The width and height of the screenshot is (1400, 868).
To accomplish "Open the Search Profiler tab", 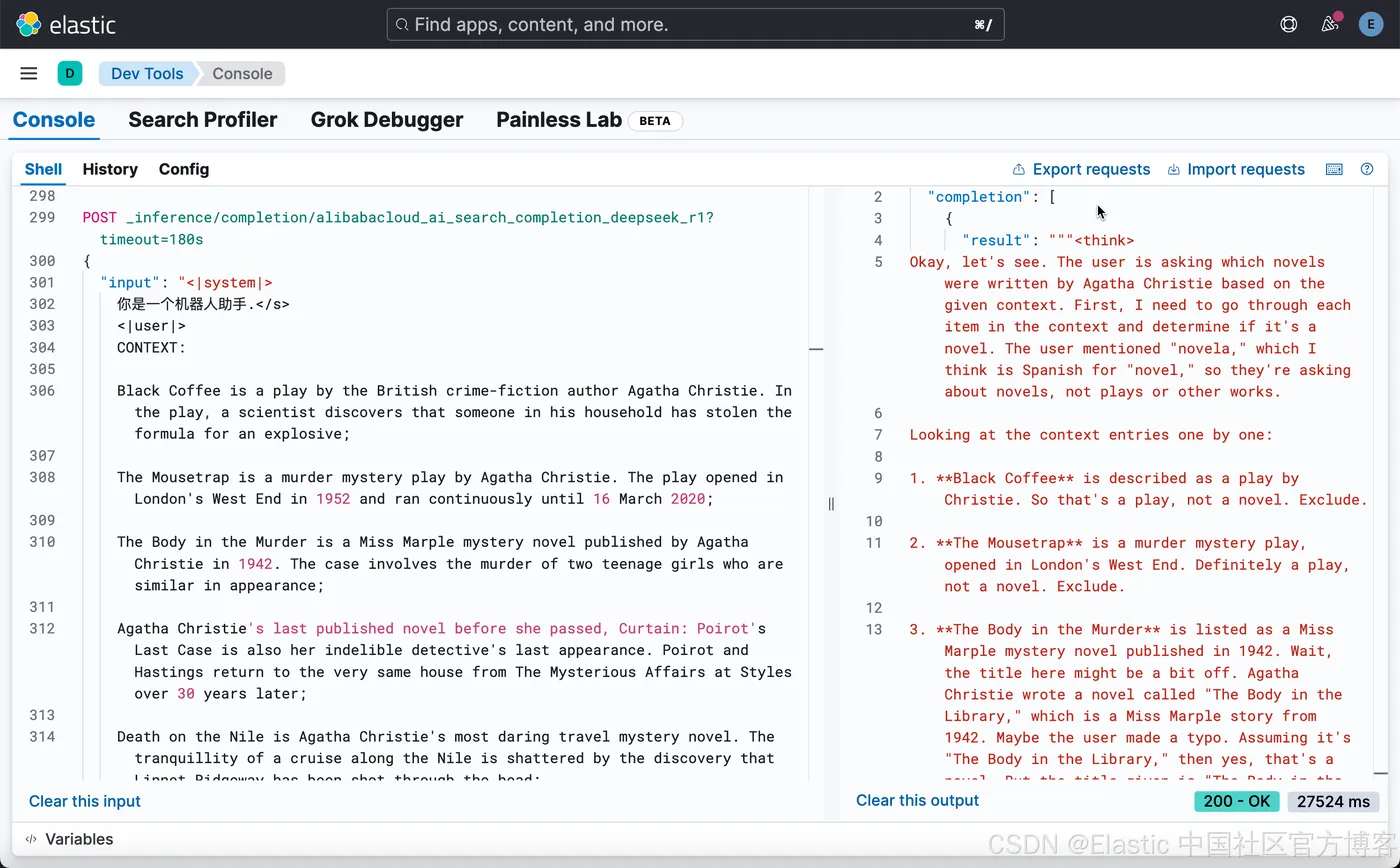I will 203,120.
